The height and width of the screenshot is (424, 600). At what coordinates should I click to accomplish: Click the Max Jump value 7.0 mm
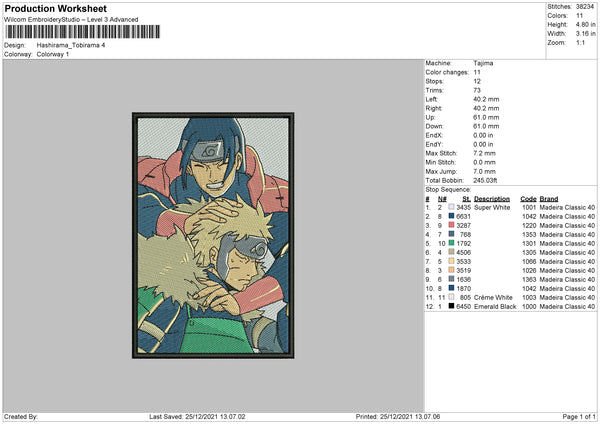point(484,171)
